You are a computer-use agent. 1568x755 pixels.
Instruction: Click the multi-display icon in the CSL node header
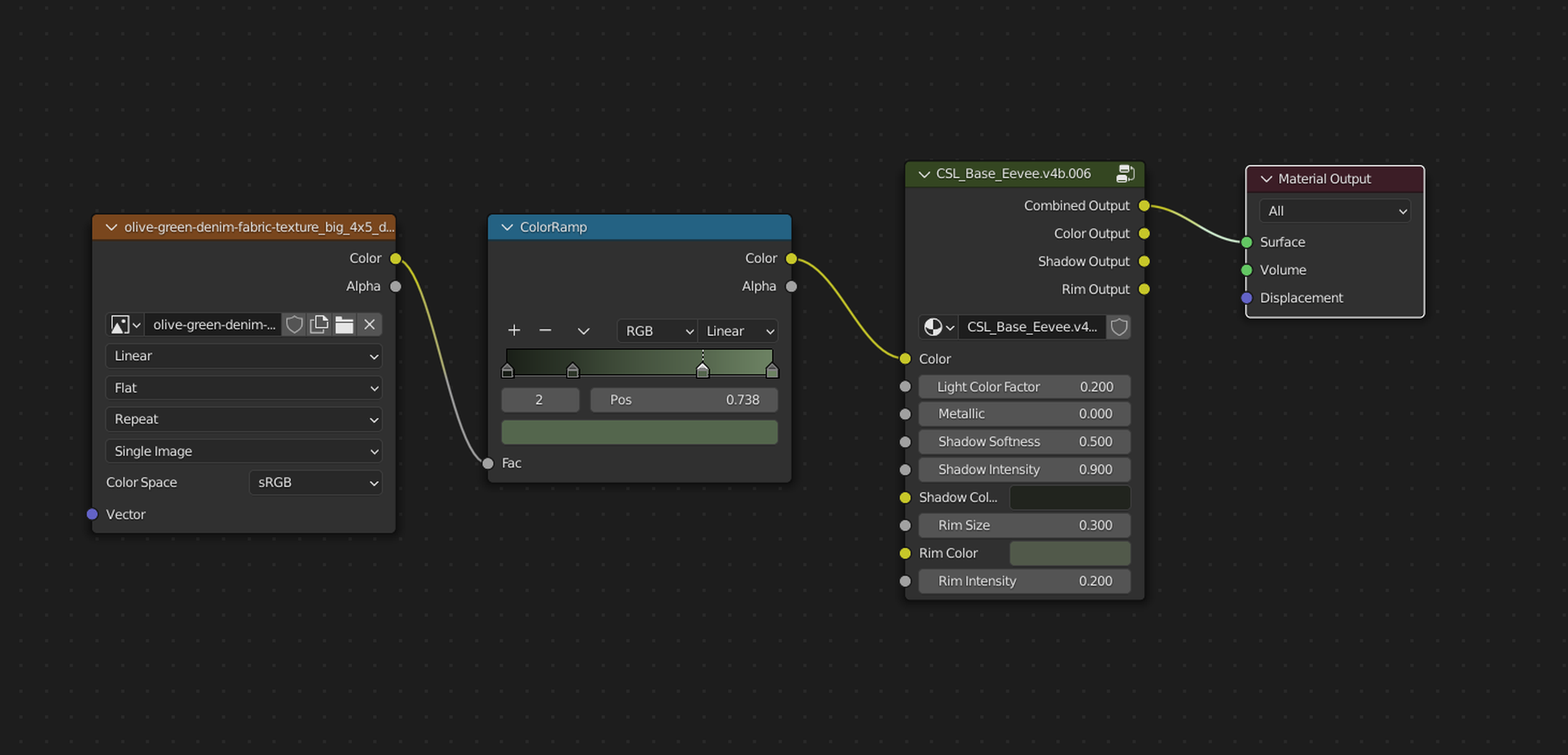(x=1126, y=173)
